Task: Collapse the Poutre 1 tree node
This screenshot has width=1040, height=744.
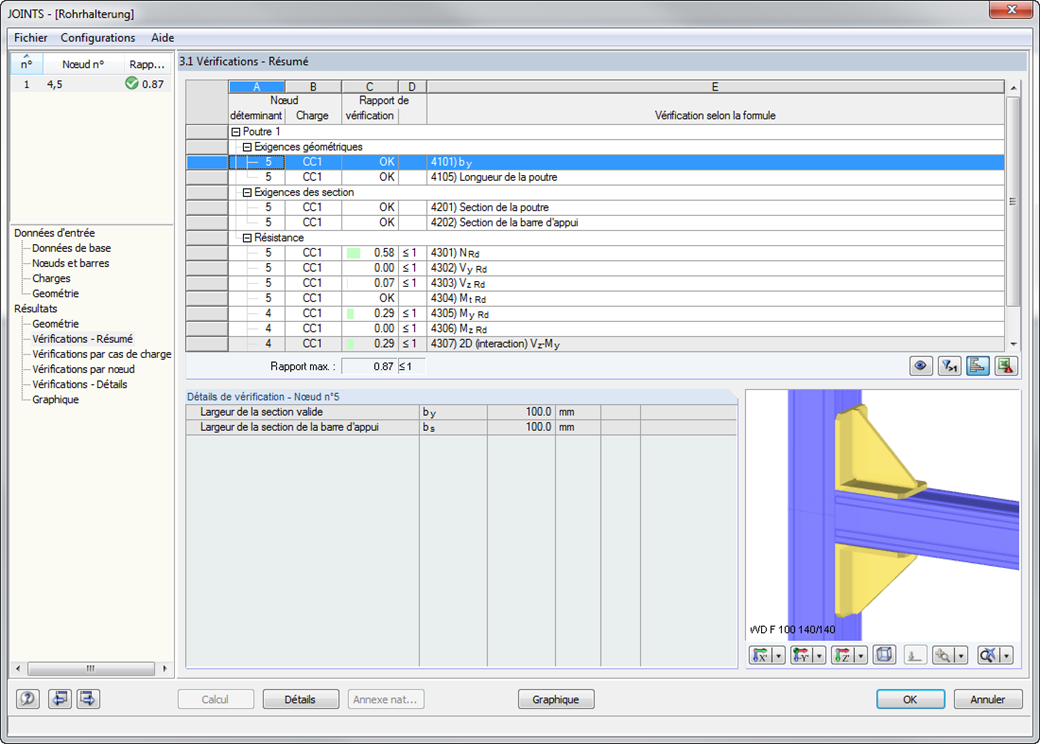Action: coord(235,132)
